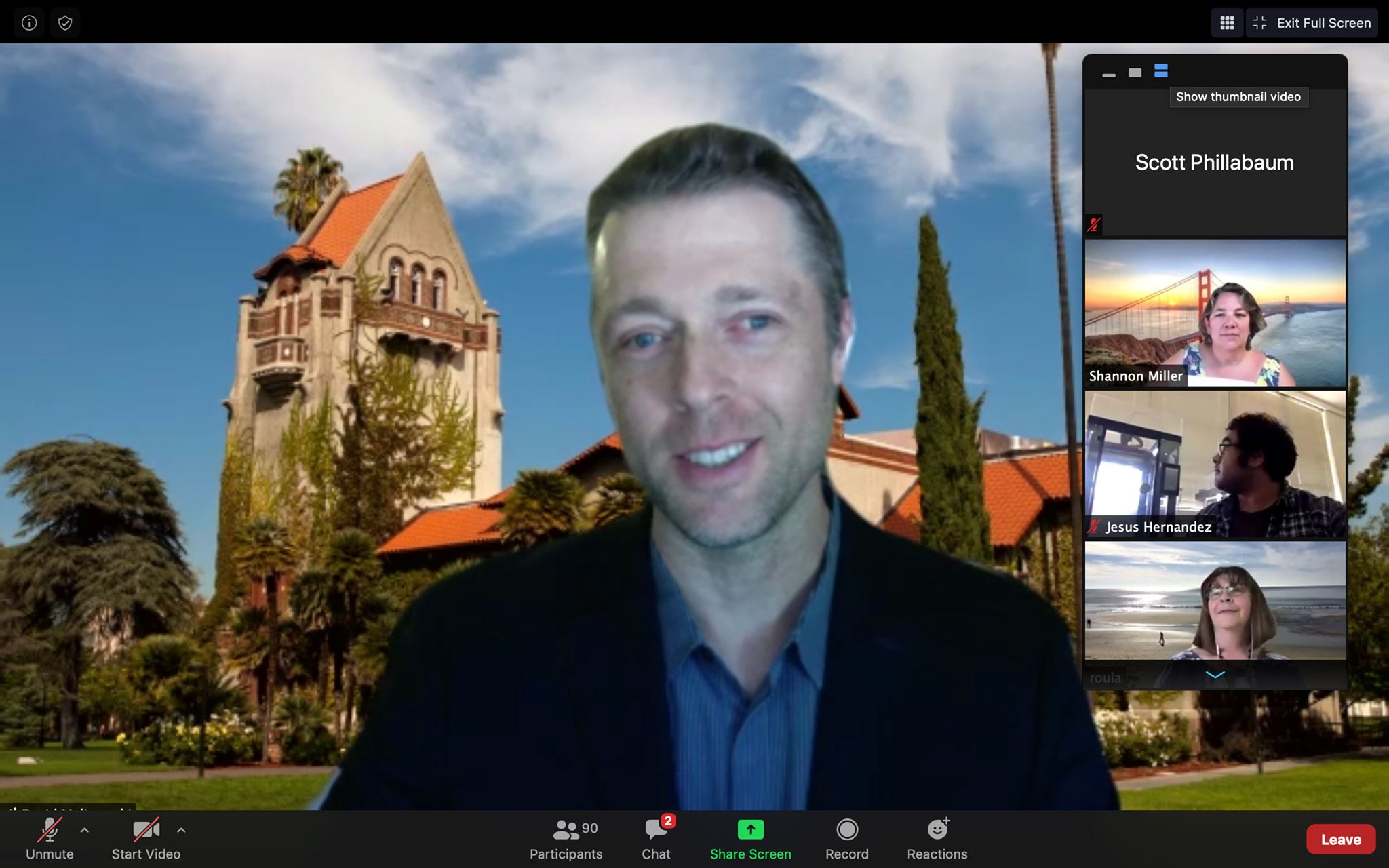Select Jesus Hernandez's video thumbnail
Image resolution: width=1389 pixels, height=868 pixels.
coord(1215,464)
